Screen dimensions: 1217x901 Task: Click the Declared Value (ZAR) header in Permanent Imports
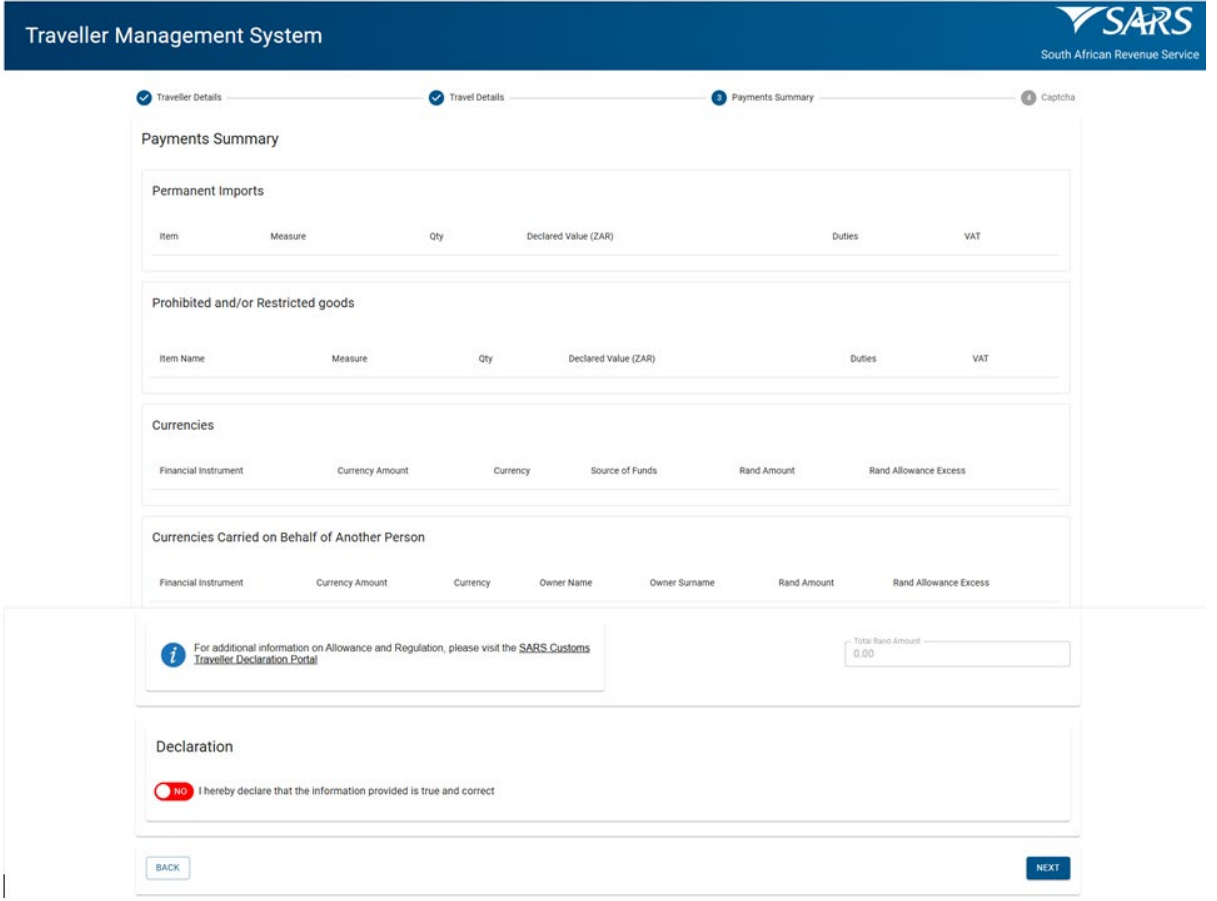point(569,237)
